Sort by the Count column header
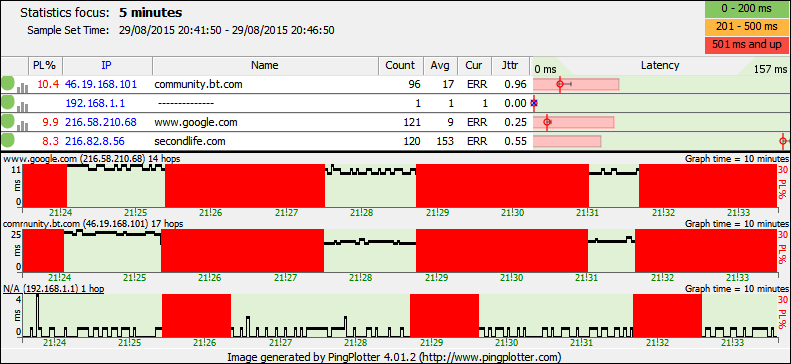 [x=401, y=66]
